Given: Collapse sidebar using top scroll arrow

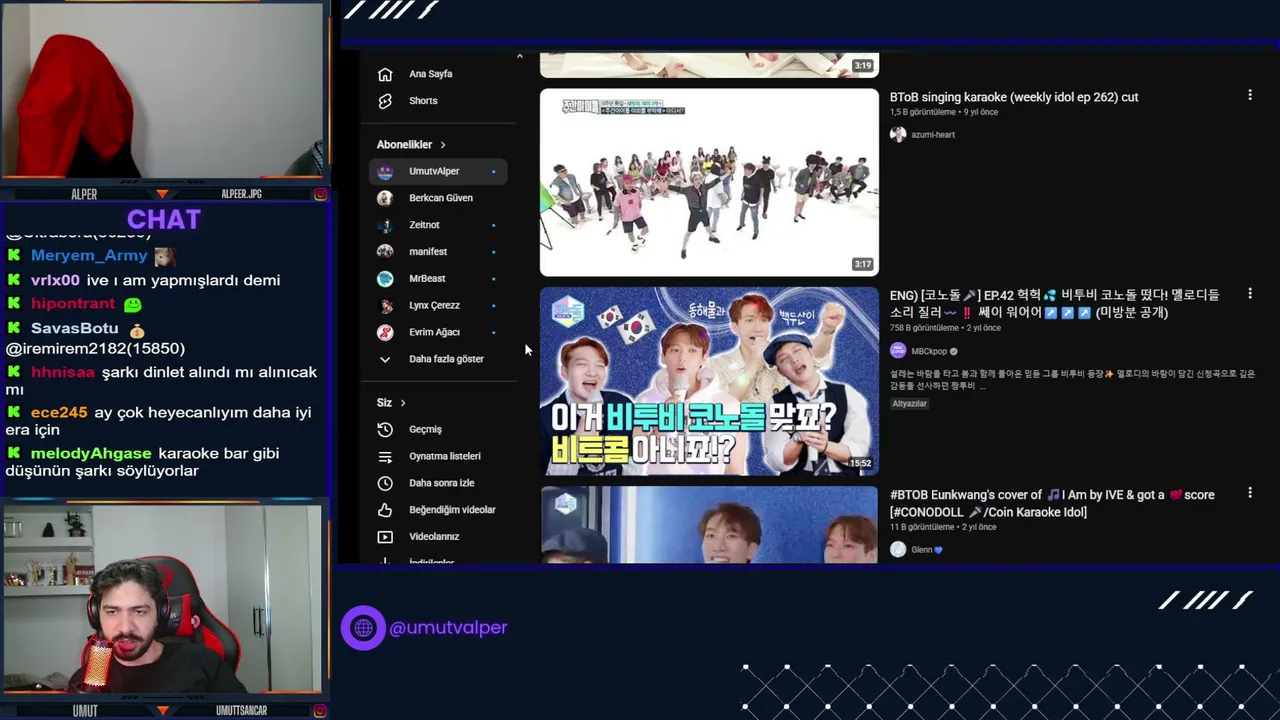Looking at the screenshot, I should (x=519, y=57).
